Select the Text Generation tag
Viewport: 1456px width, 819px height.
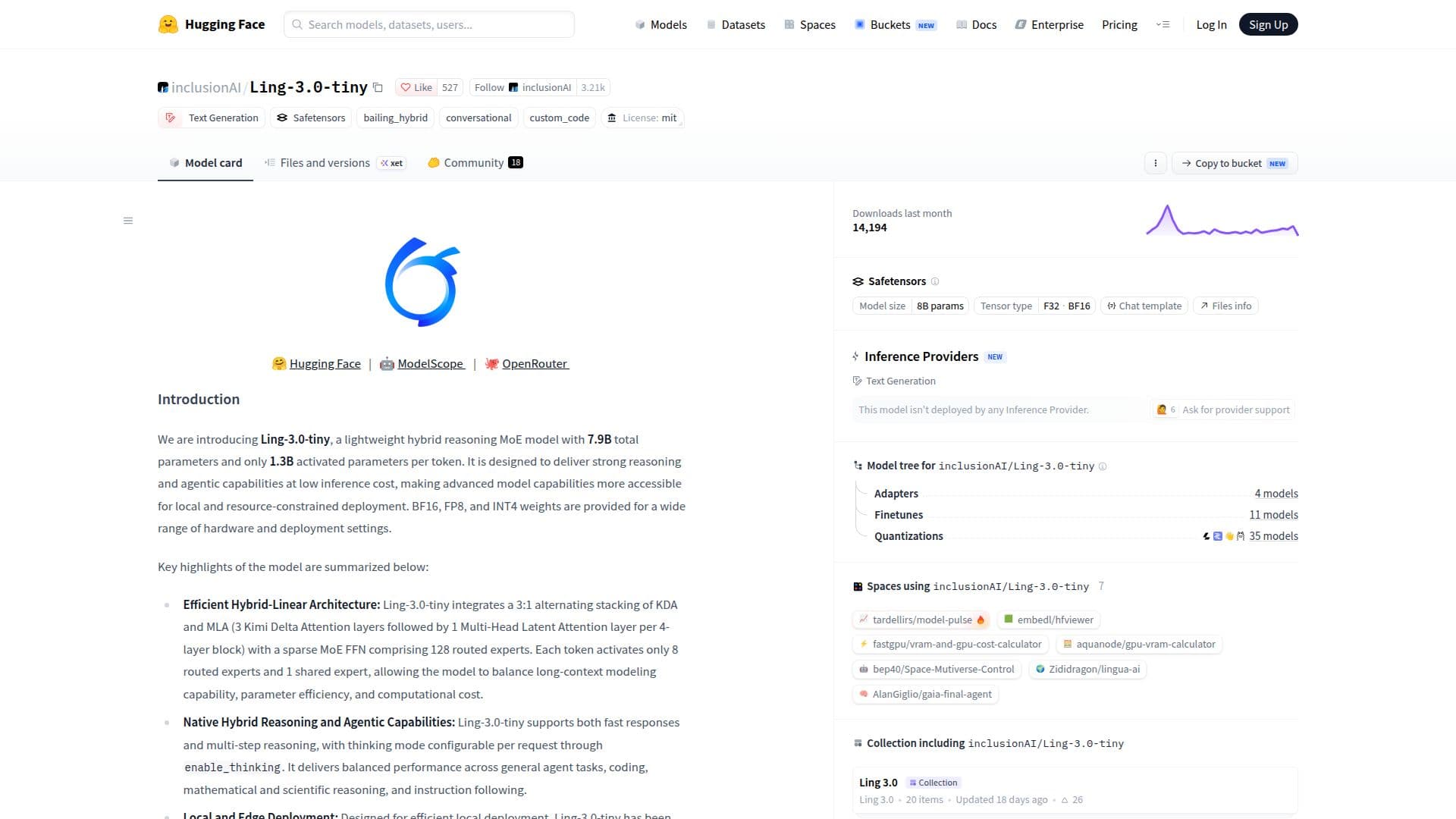pos(212,118)
